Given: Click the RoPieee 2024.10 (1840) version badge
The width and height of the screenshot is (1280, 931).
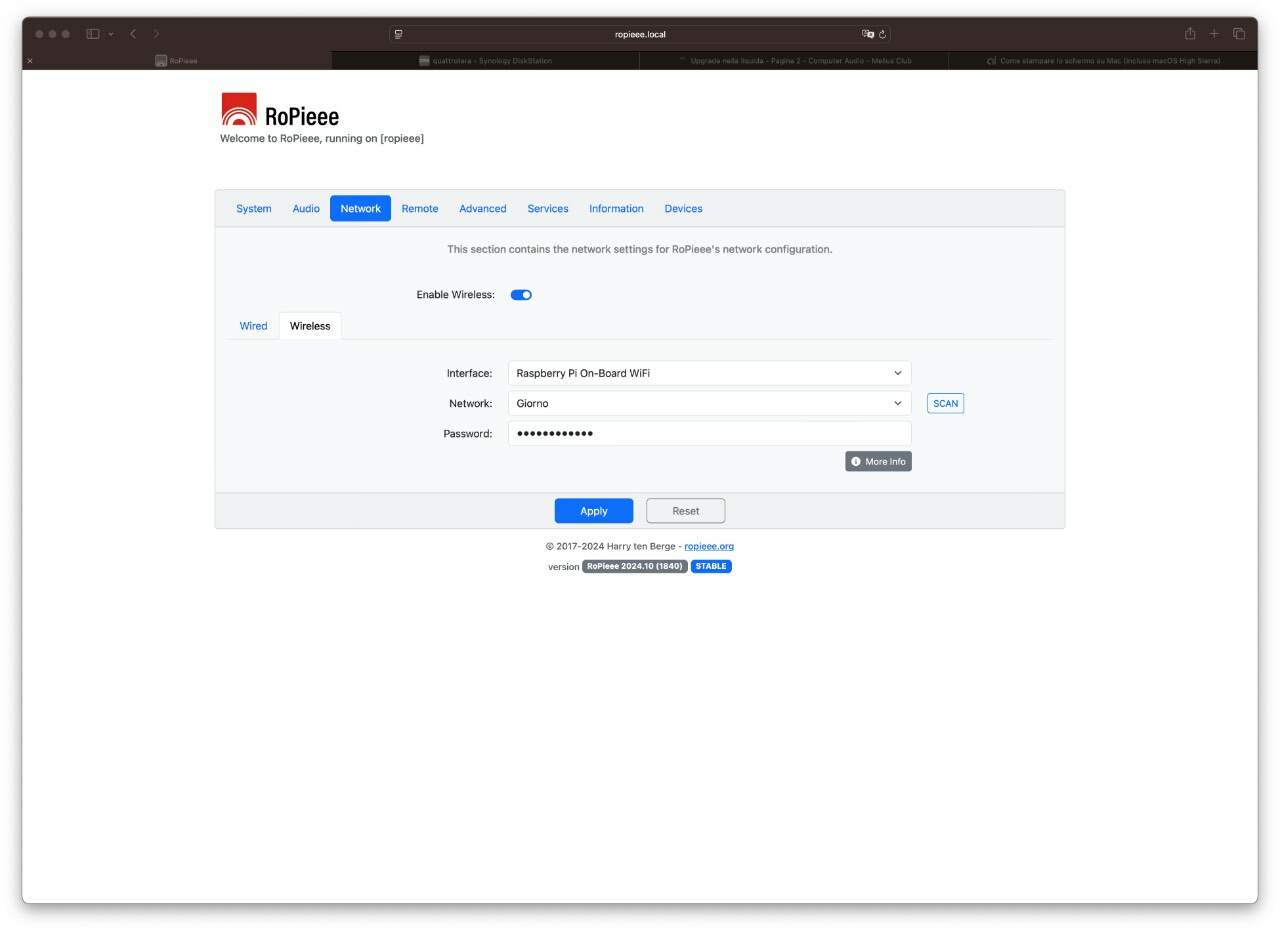Looking at the screenshot, I should [x=635, y=566].
